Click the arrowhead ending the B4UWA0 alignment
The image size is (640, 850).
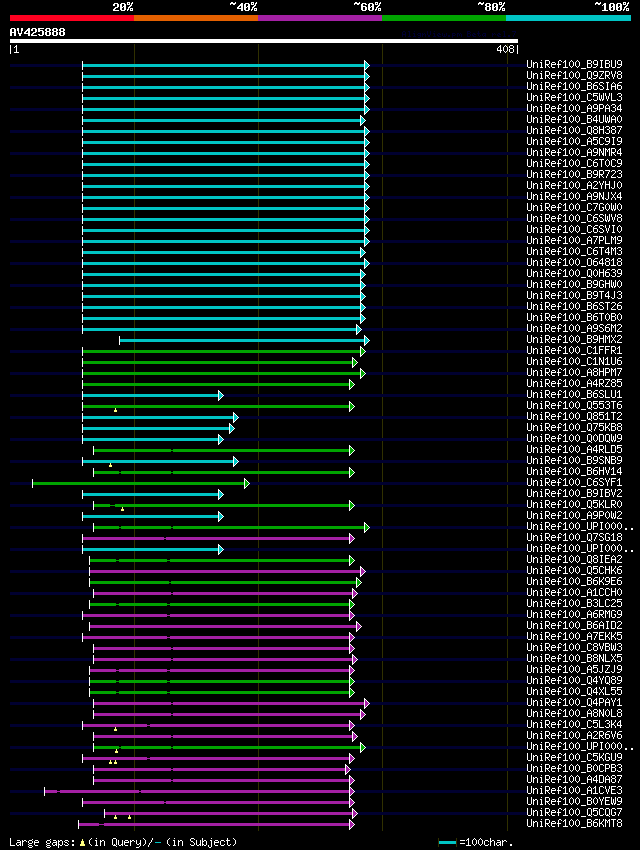click(363, 120)
